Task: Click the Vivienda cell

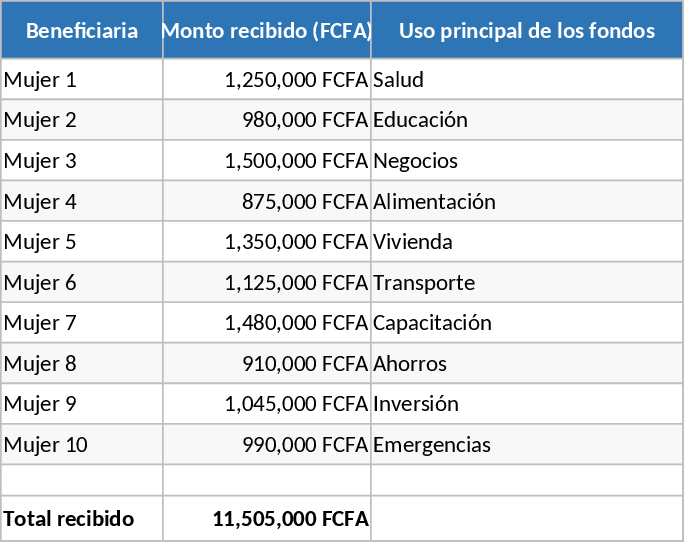Action: coord(526,242)
